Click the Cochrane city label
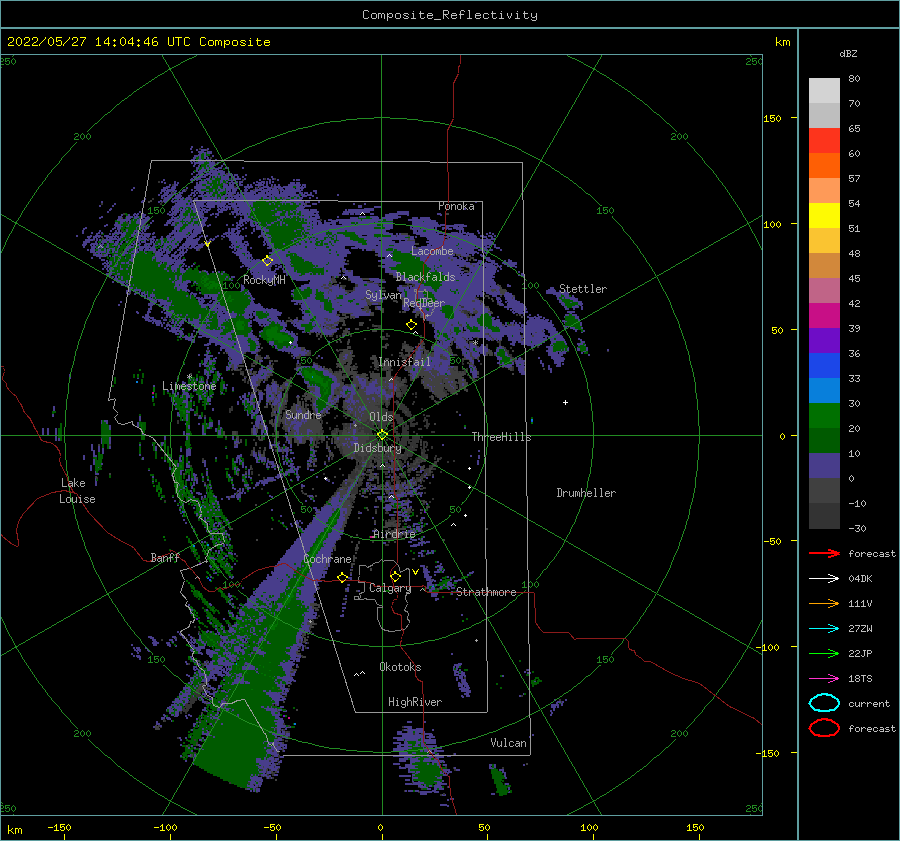This screenshot has width=900, height=841. [327, 559]
